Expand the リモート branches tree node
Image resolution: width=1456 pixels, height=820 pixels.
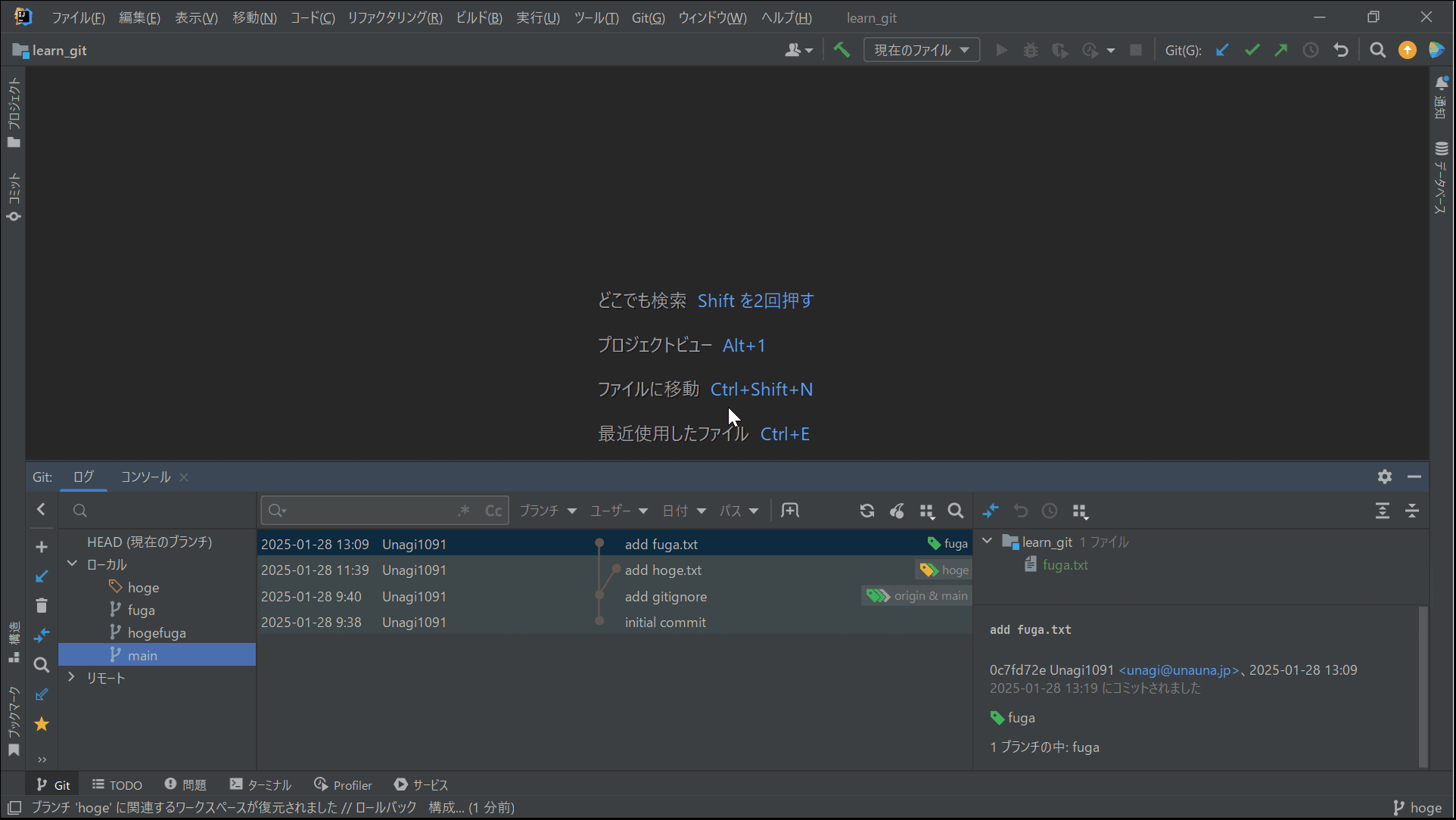(x=72, y=677)
